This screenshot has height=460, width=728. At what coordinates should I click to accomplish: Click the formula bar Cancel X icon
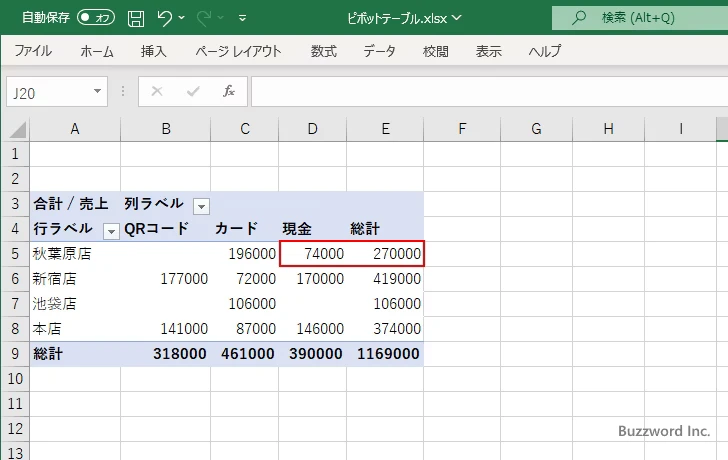point(157,91)
